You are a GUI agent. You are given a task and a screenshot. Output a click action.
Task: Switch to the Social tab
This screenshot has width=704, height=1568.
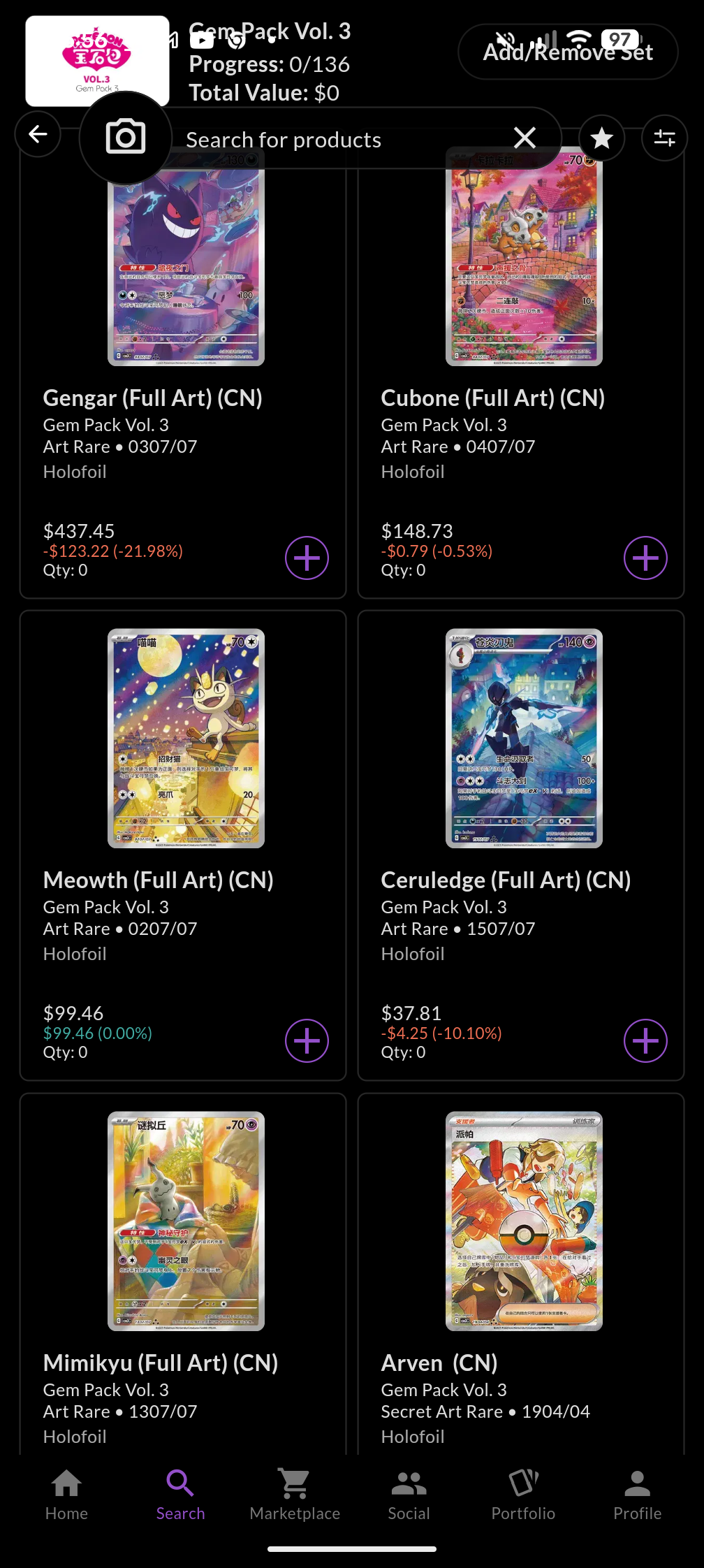click(x=409, y=1495)
